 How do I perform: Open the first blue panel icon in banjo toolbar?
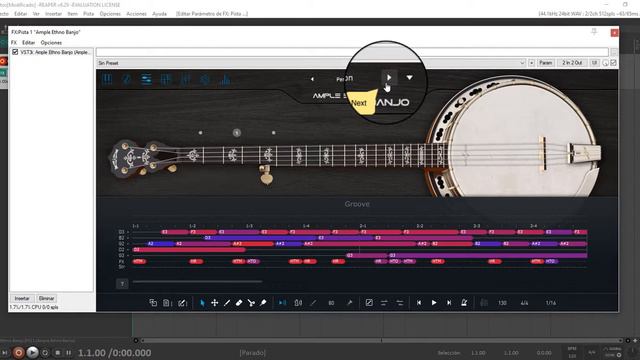pos(107,79)
